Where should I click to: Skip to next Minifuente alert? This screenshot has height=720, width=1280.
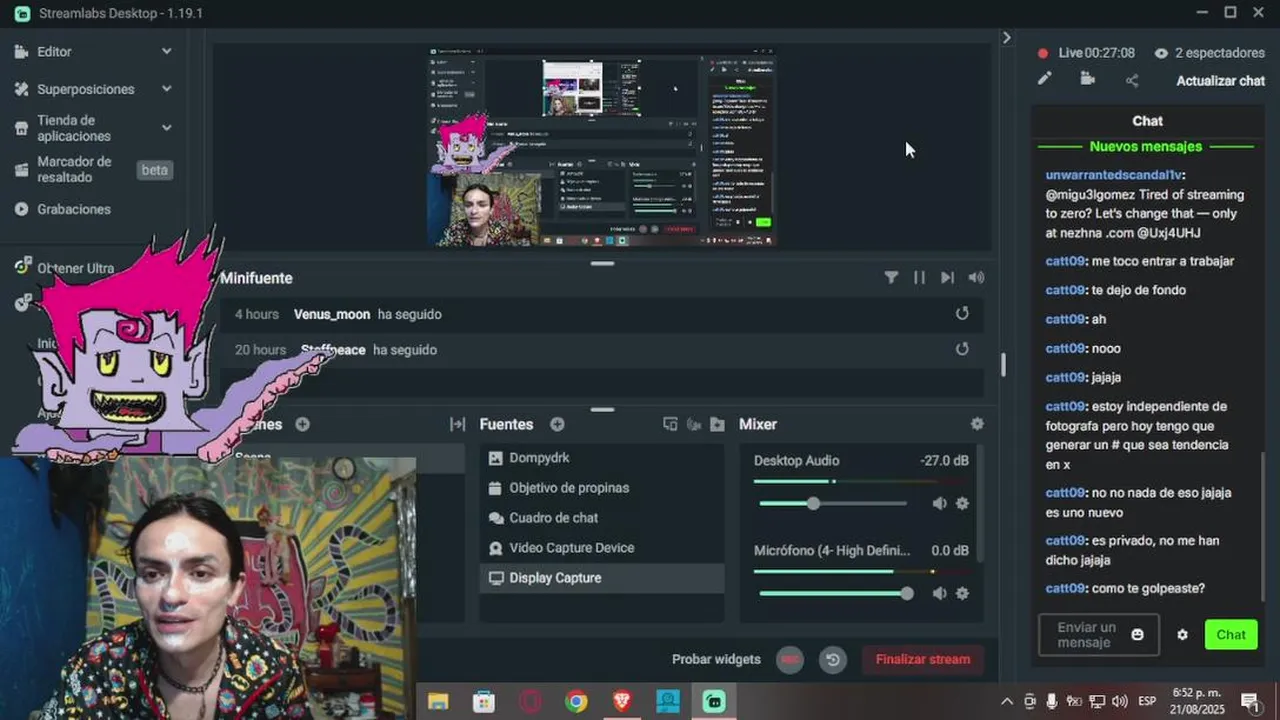tap(947, 278)
